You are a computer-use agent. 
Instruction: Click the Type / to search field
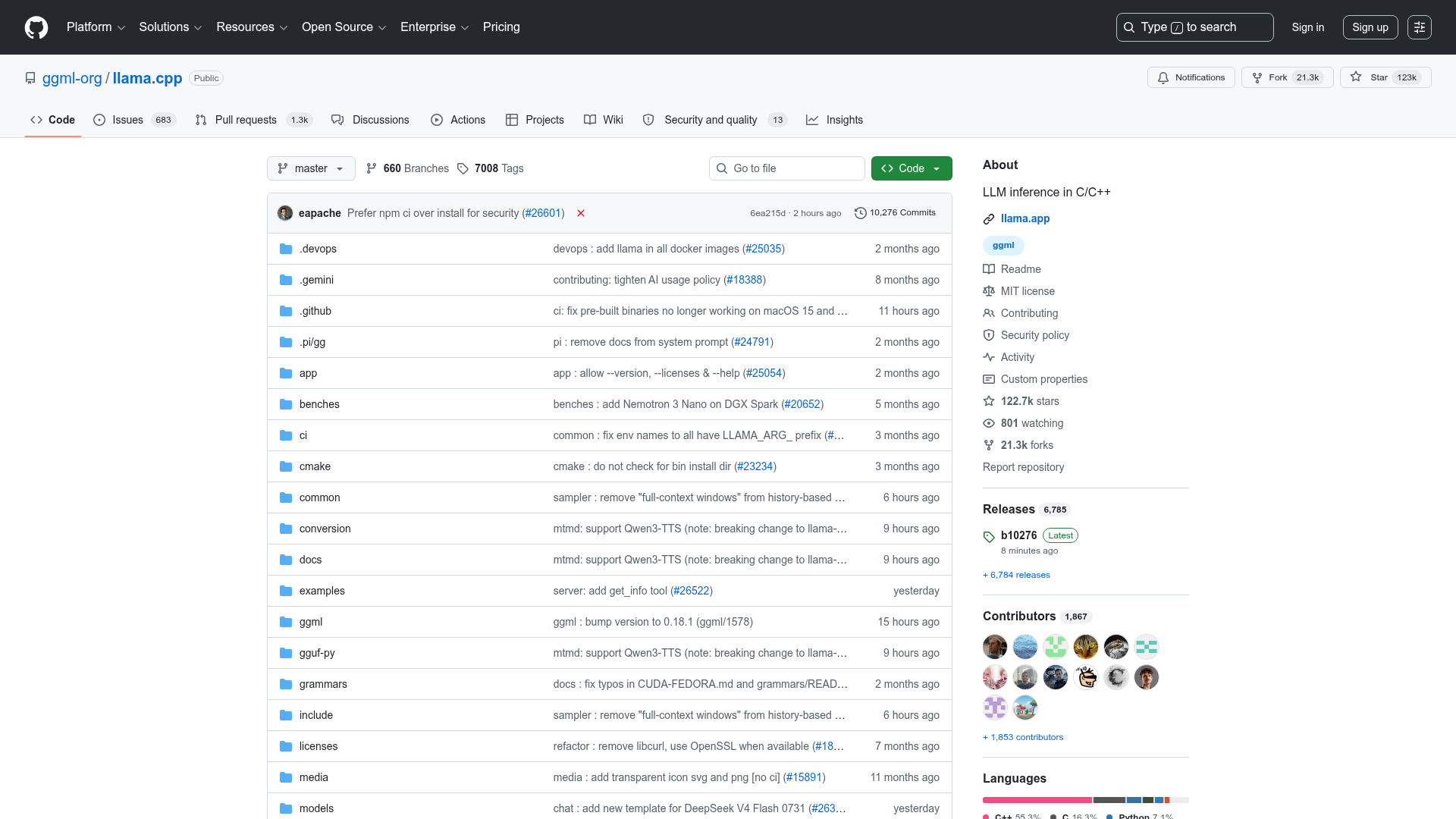(x=1194, y=27)
